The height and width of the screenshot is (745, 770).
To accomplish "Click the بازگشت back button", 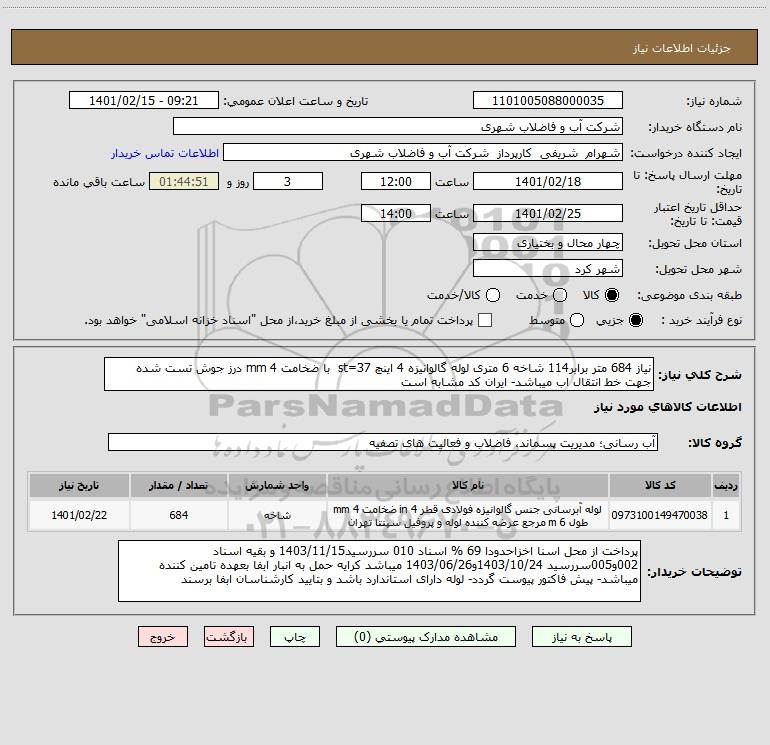I will [229, 637].
